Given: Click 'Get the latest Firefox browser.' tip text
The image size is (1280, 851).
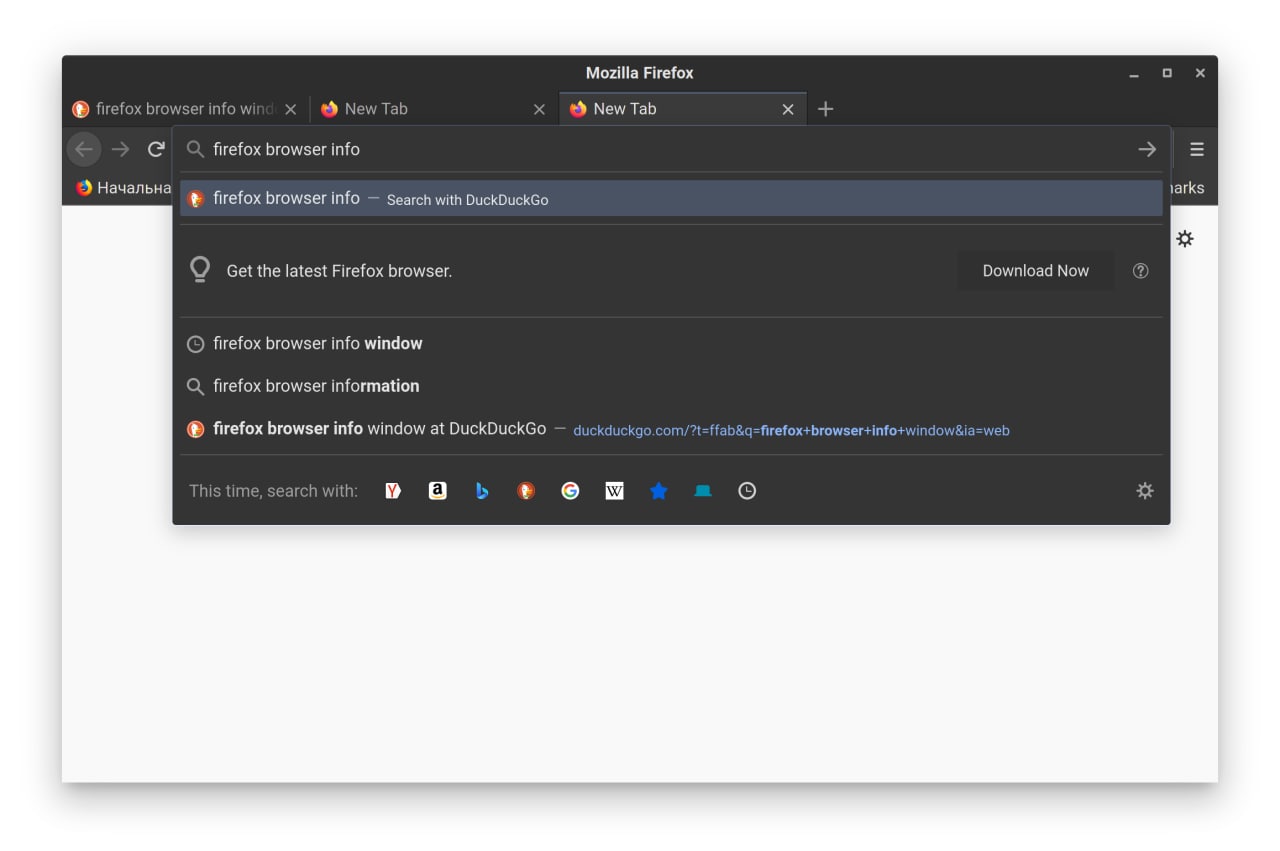Looking at the screenshot, I should 339,271.
